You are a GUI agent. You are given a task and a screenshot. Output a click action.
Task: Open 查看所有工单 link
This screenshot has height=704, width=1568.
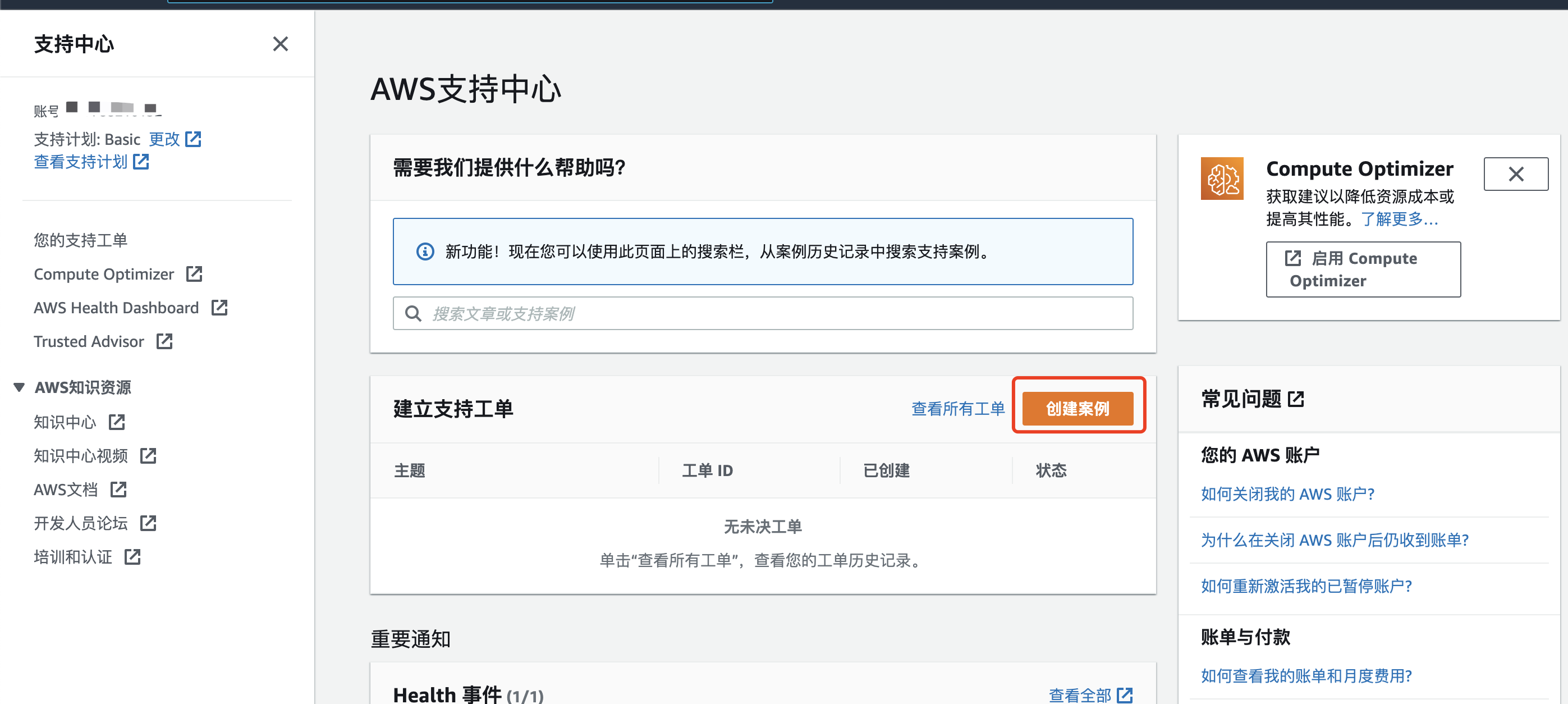[x=957, y=409]
